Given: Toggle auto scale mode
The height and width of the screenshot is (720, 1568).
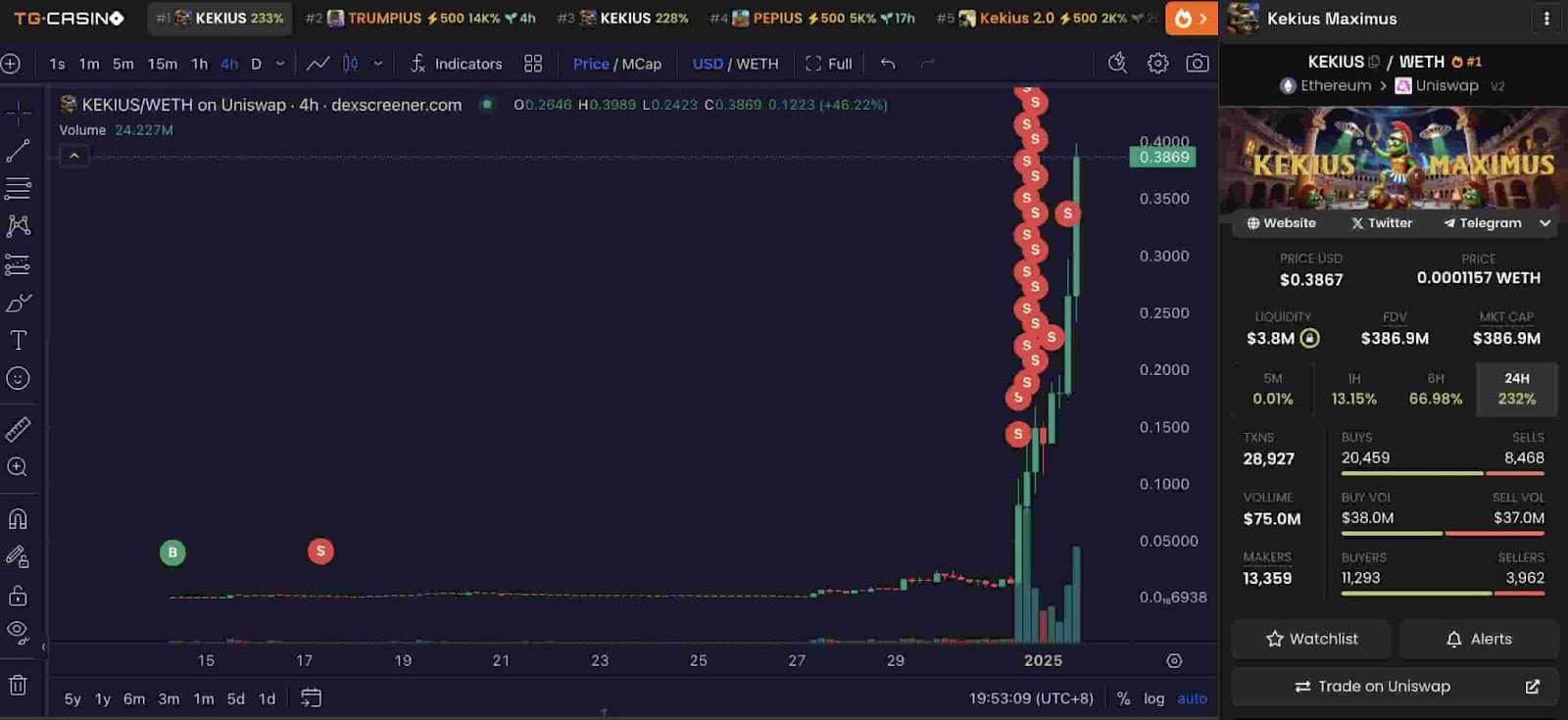Looking at the screenshot, I should 1192,698.
